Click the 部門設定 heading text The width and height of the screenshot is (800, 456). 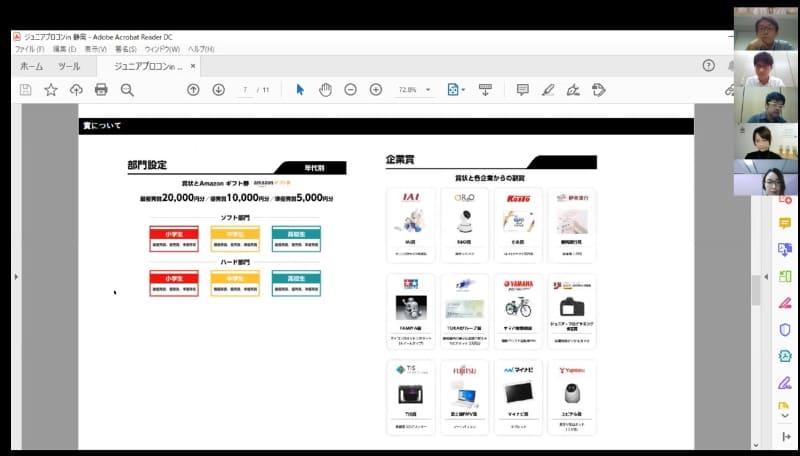point(147,165)
